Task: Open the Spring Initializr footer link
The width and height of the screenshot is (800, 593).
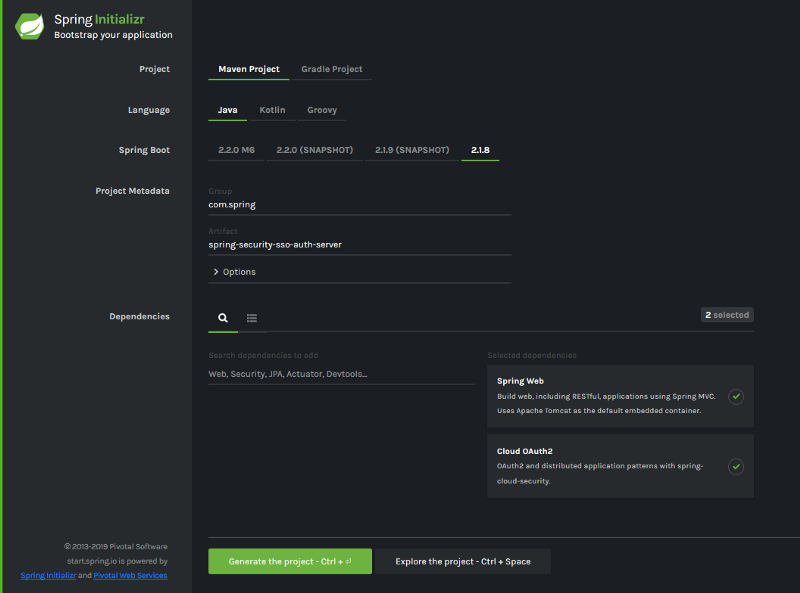Action: pos(48,575)
